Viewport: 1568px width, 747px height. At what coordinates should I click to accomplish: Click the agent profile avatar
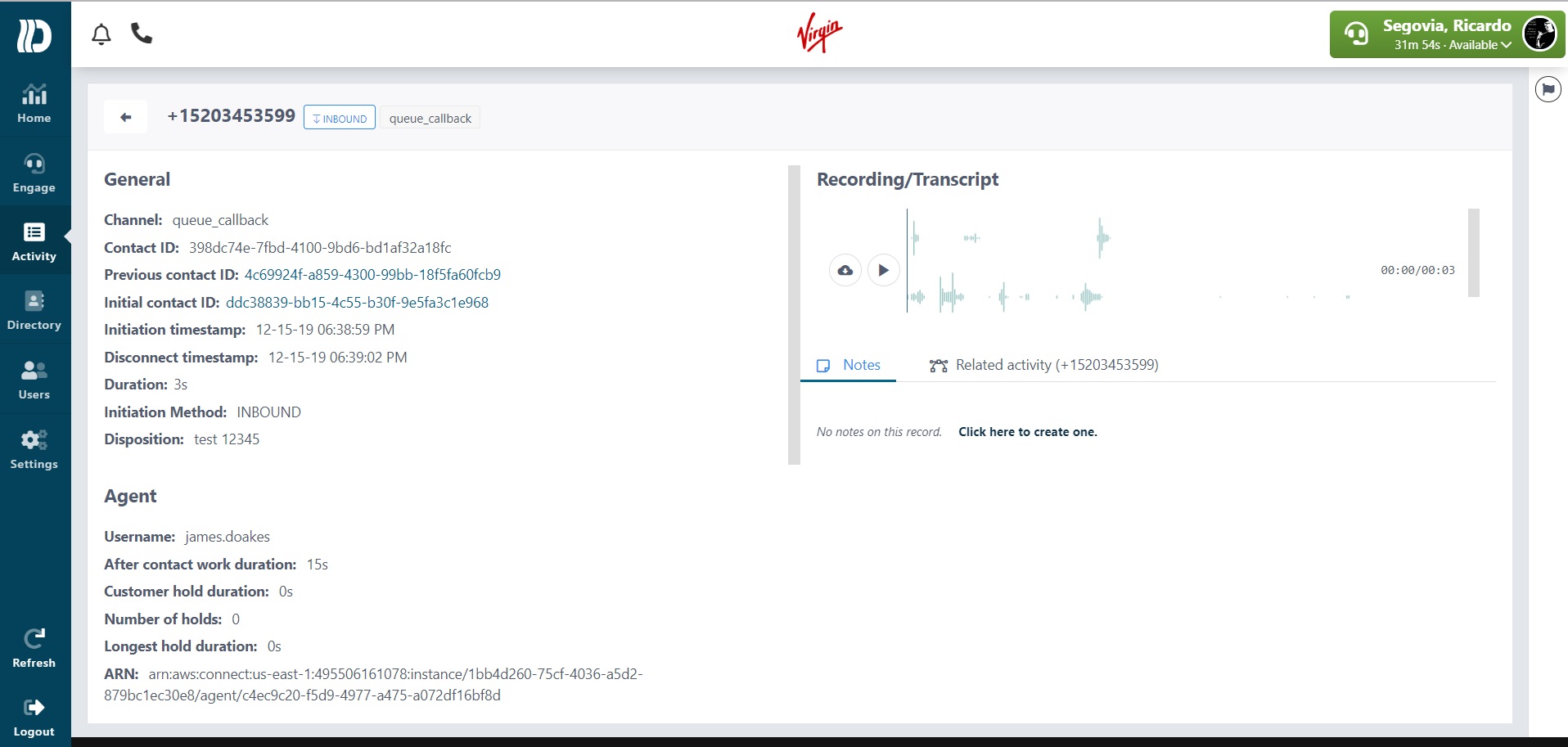pyautogui.click(x=1539, y=34)
